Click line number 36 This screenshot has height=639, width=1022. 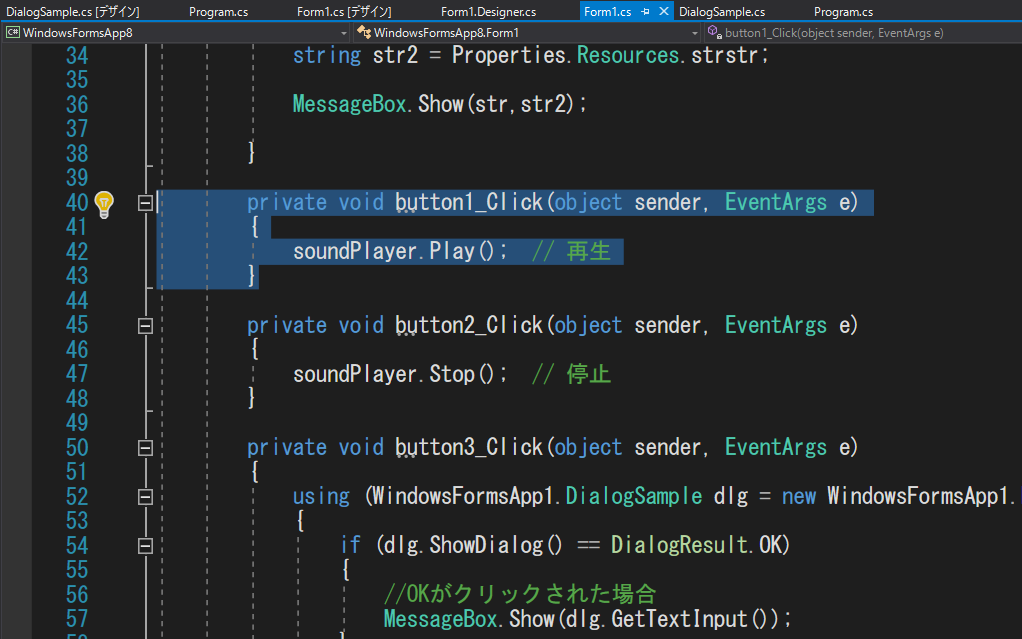pyautogui.click(x=77, y=105)
